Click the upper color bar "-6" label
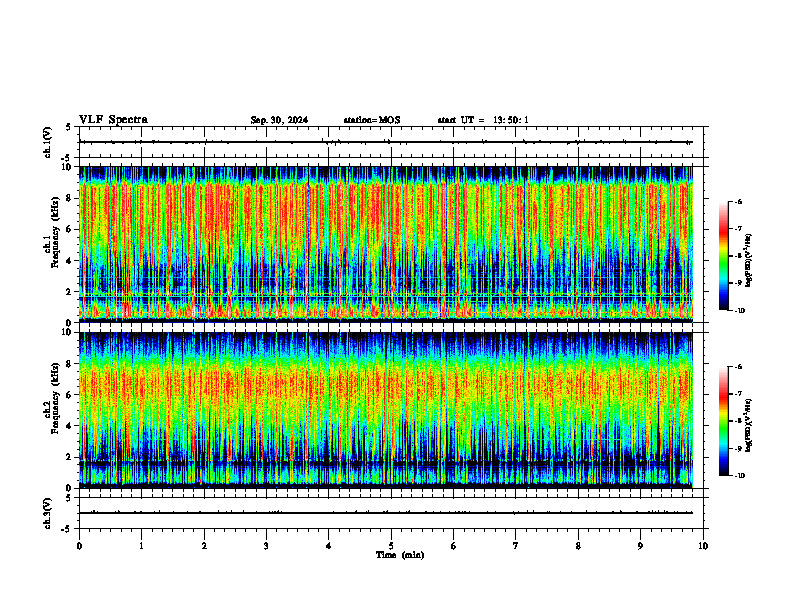 (x=738, y=201)
